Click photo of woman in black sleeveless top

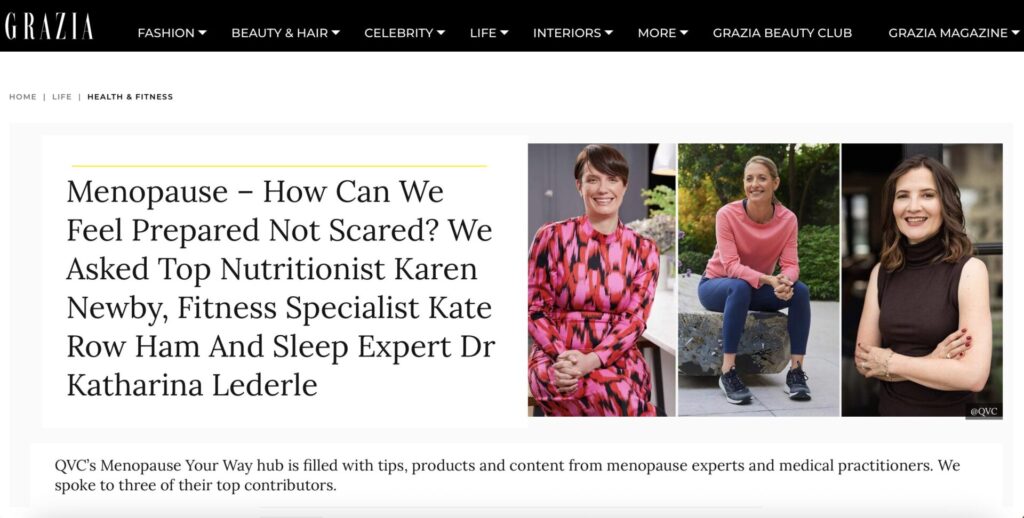921,279
